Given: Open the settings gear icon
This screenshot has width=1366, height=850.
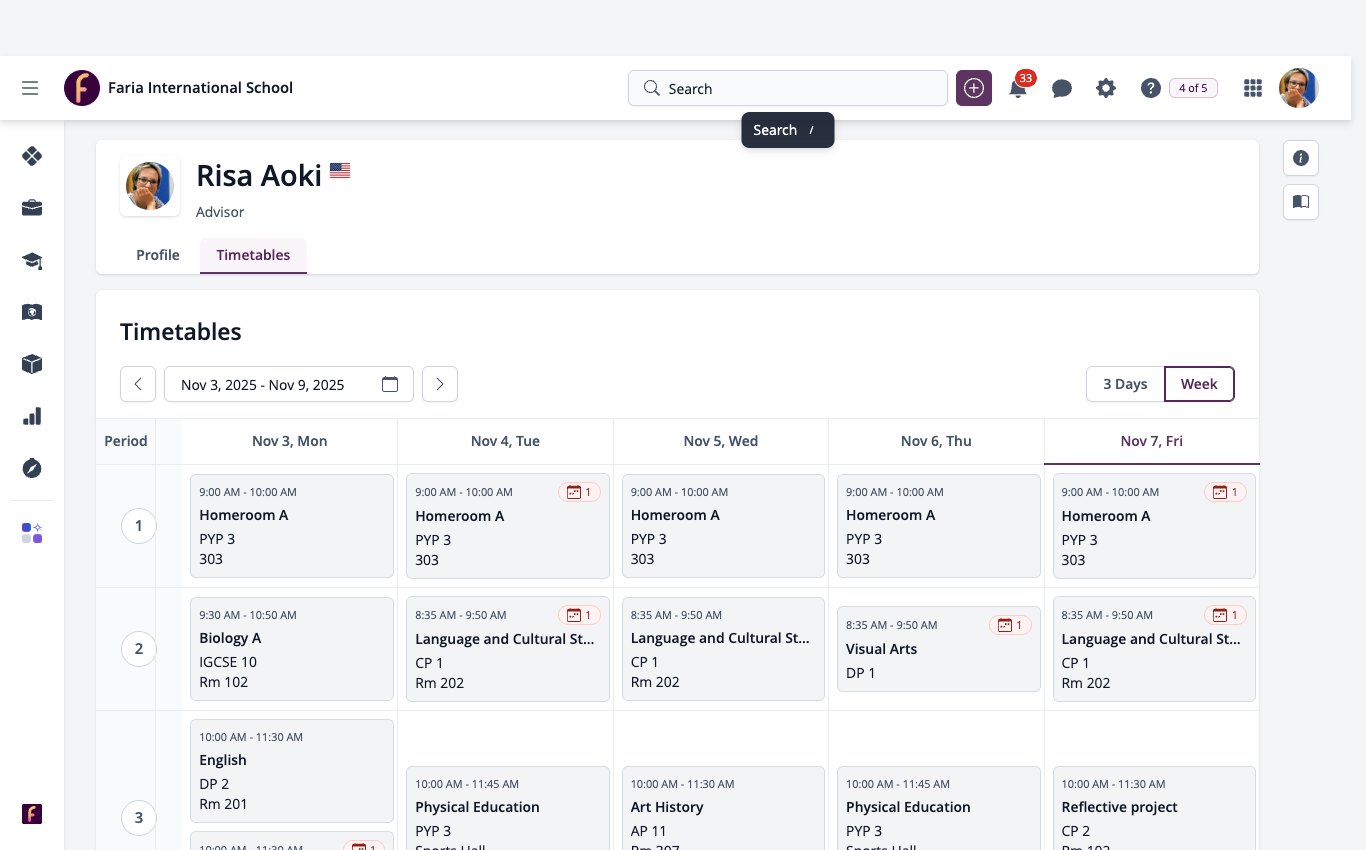Looking at the screenshot, I should 1106,88.
